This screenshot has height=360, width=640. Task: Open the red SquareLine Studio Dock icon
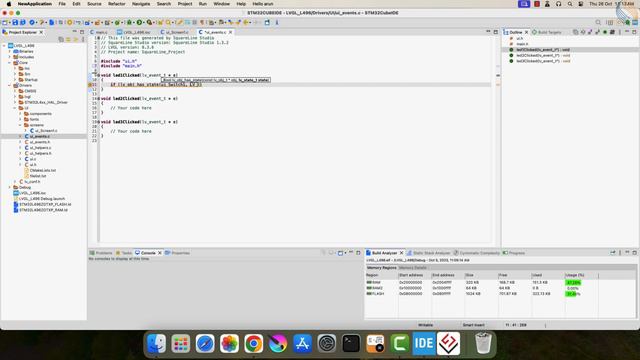(x=448, y=343)
